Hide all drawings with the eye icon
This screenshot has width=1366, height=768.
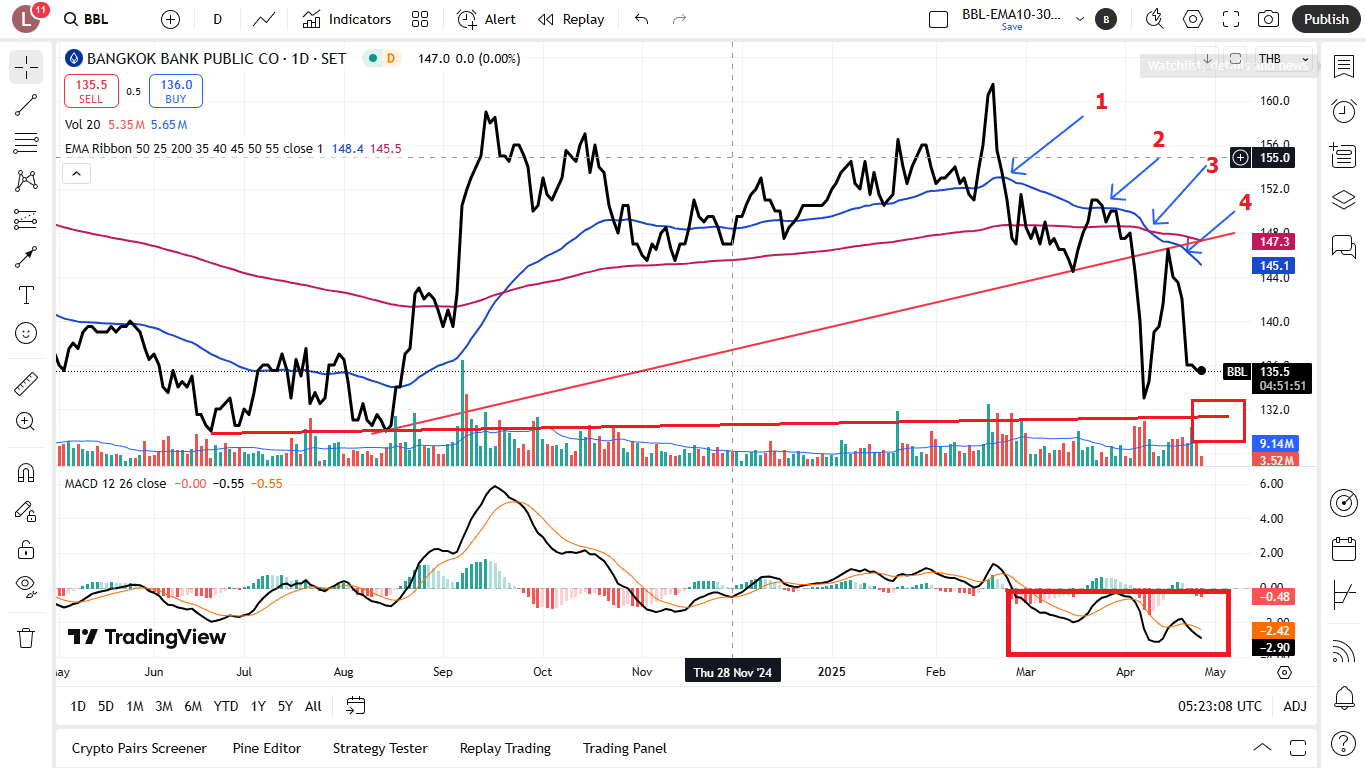pyautogui.click(x=26, y=587)
